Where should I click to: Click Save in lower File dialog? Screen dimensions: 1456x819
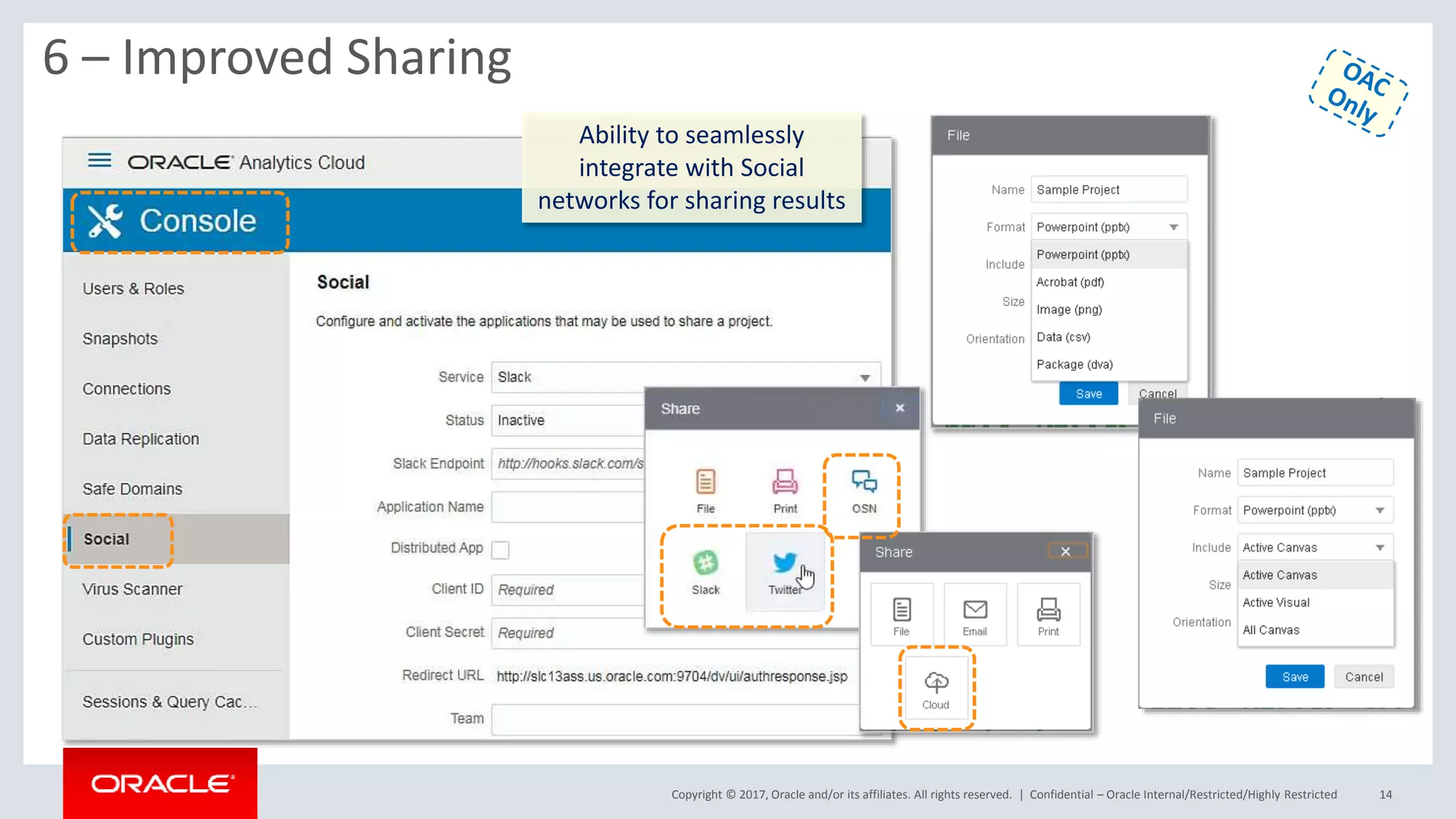1295,677
